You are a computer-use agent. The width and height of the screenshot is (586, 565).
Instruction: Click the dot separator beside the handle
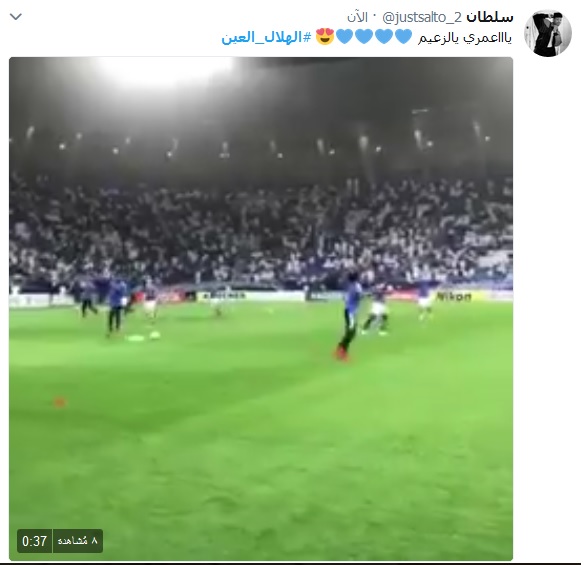(375, 16)
